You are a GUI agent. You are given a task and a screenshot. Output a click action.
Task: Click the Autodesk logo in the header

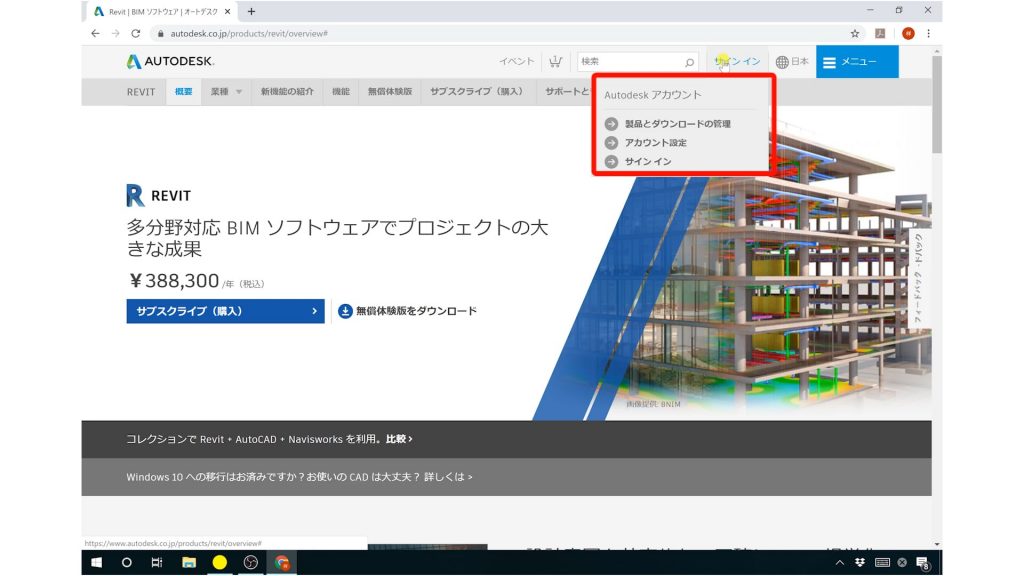(x=151, y=60)
